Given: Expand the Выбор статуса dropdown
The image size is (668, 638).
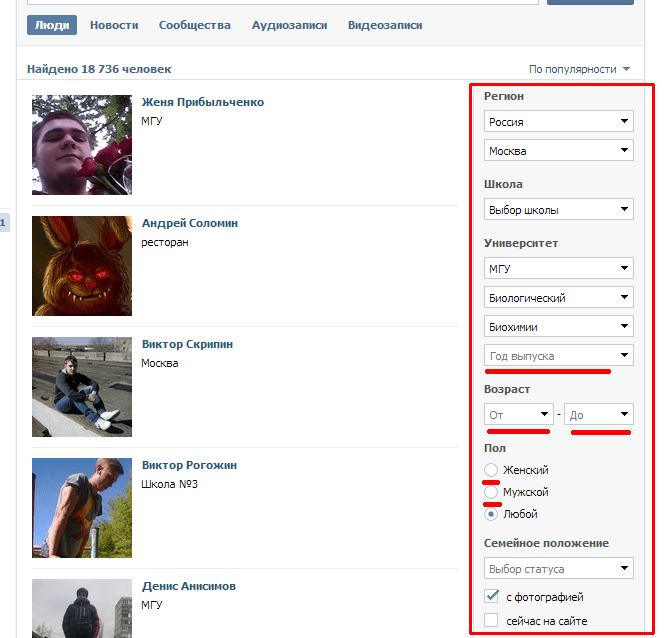Looking at the screenshot, I should pyautogui.click(x=559, y=568).
